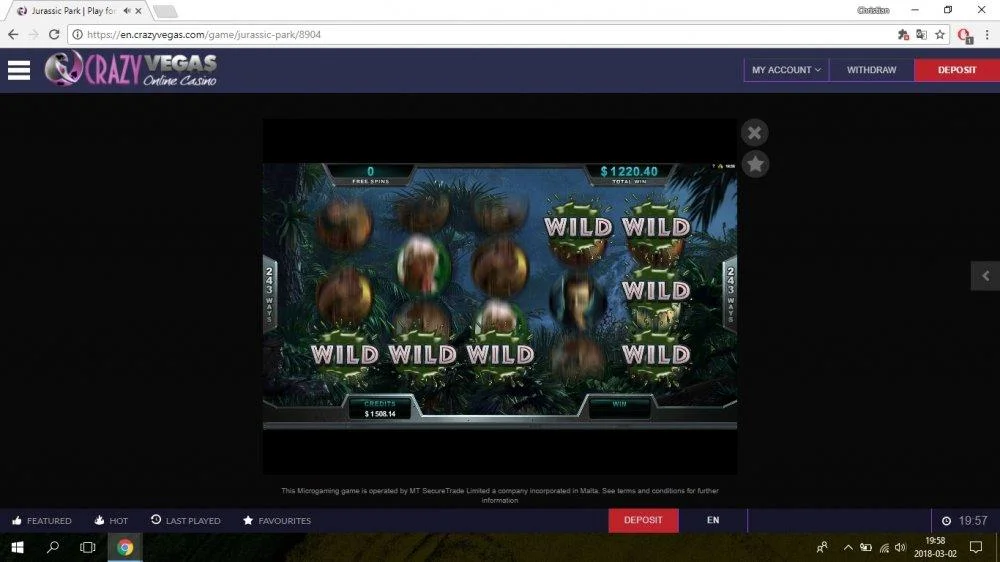The width and height of the screenshot is (1000, 562).
Task: Mute the Jurassic Park tab audio
Action: (127, 11)
